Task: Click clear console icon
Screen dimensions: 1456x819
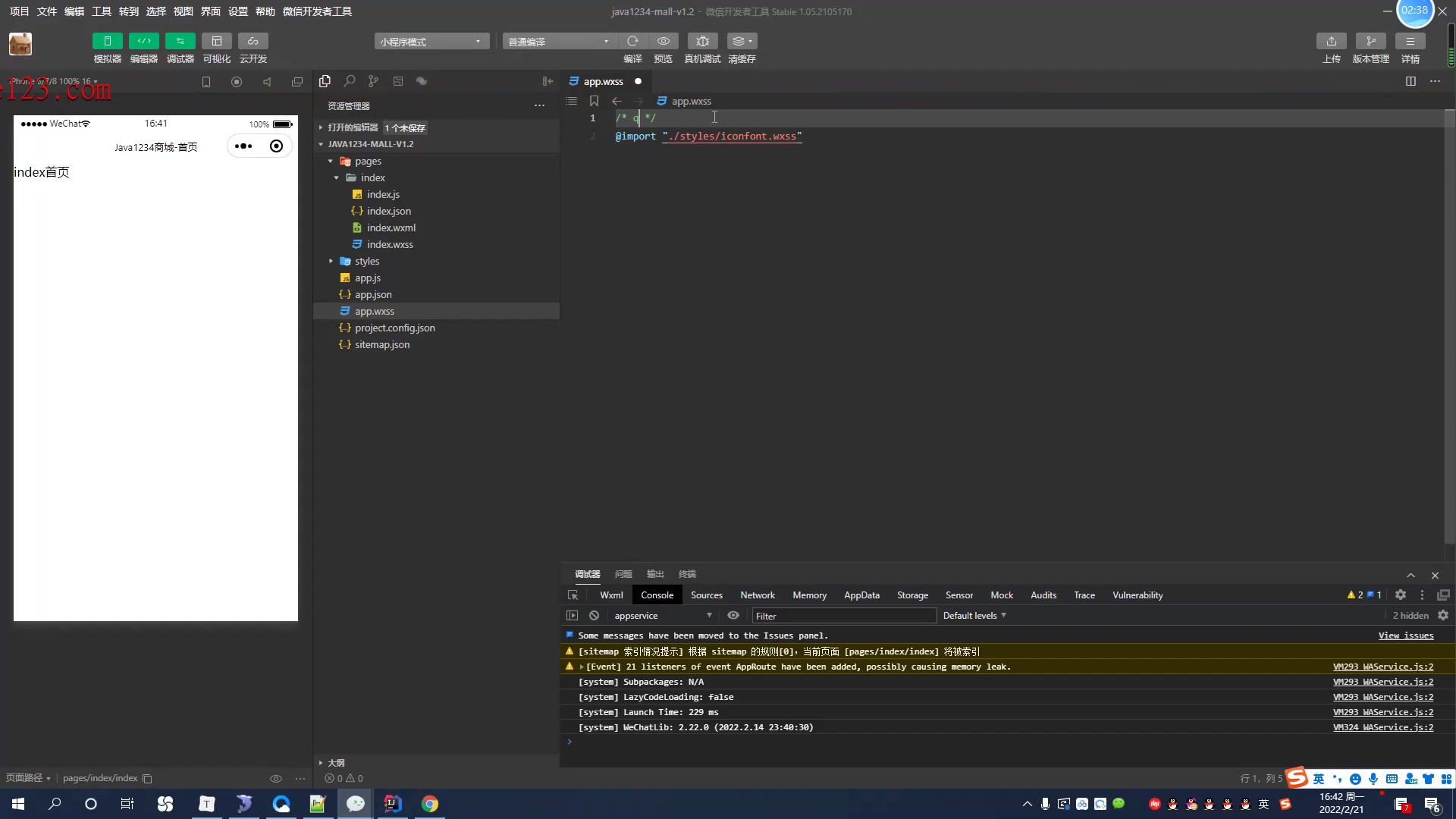Action: tap(595, 616)
